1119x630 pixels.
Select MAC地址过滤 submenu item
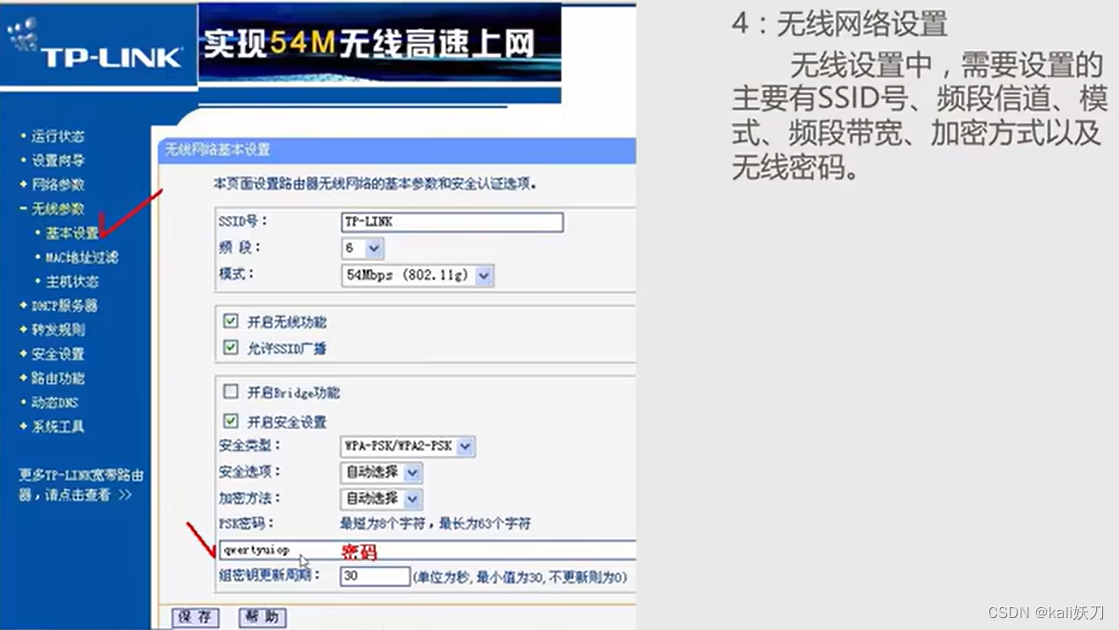click(81, 257)
